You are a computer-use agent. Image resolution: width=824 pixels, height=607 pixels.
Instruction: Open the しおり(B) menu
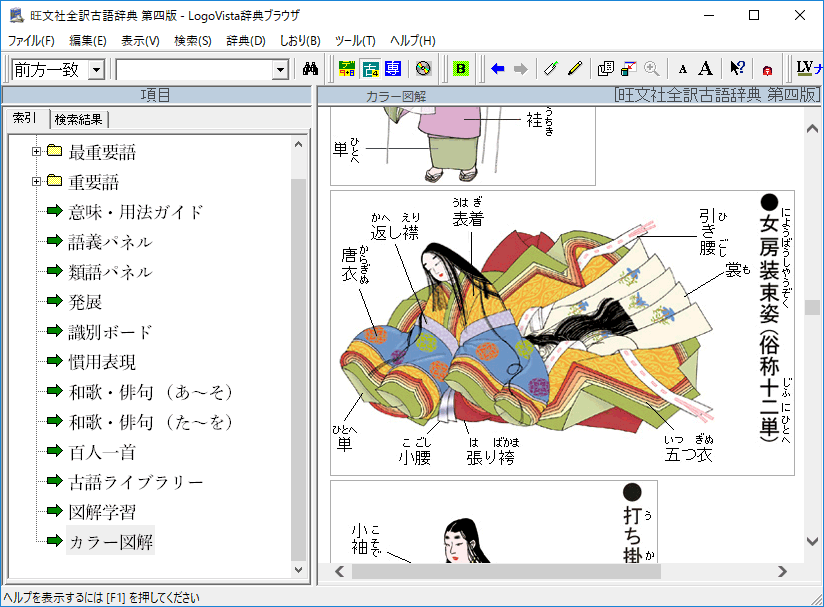click(300, 41)
